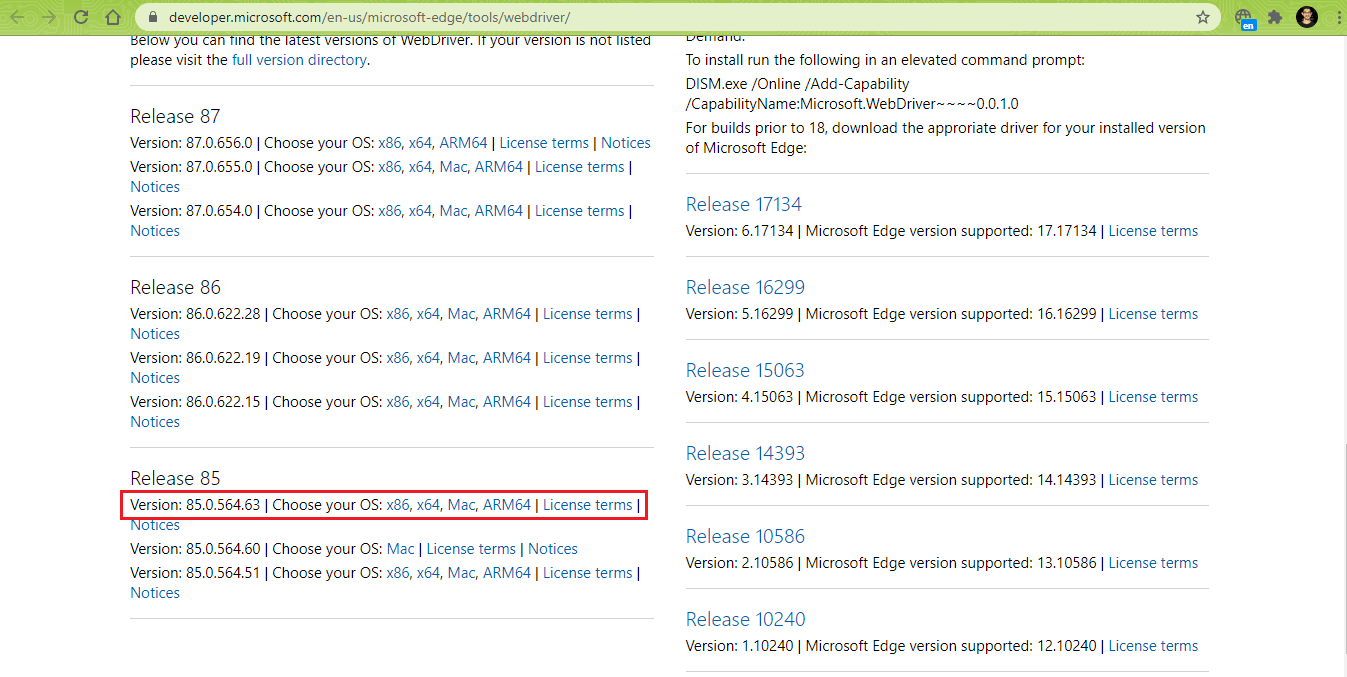
Task: Reload the page using the refresh icon
Action: click(80, 16)
